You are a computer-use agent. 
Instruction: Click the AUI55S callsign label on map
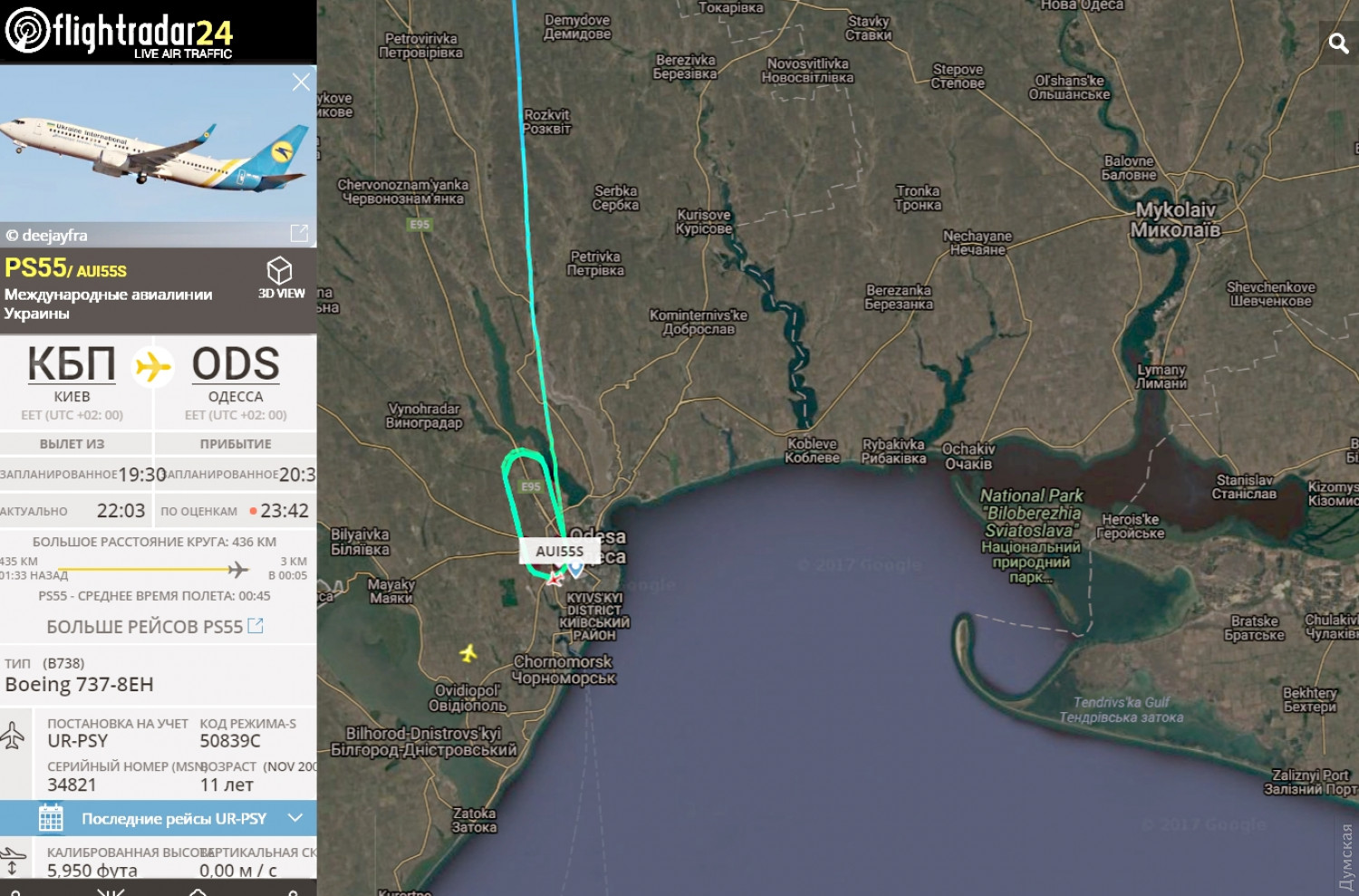[560, 551]
